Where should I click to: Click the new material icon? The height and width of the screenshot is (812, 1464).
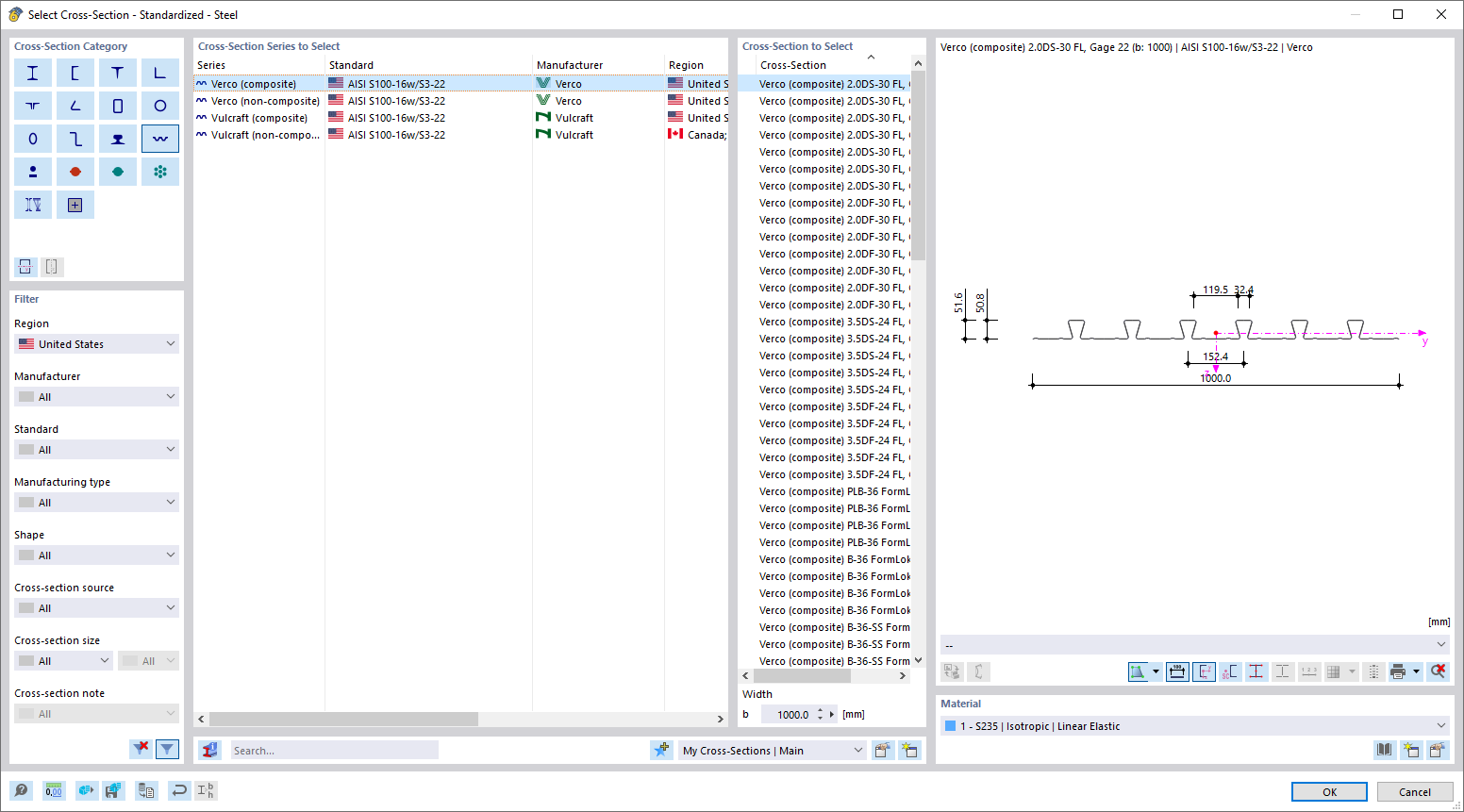1410,750
